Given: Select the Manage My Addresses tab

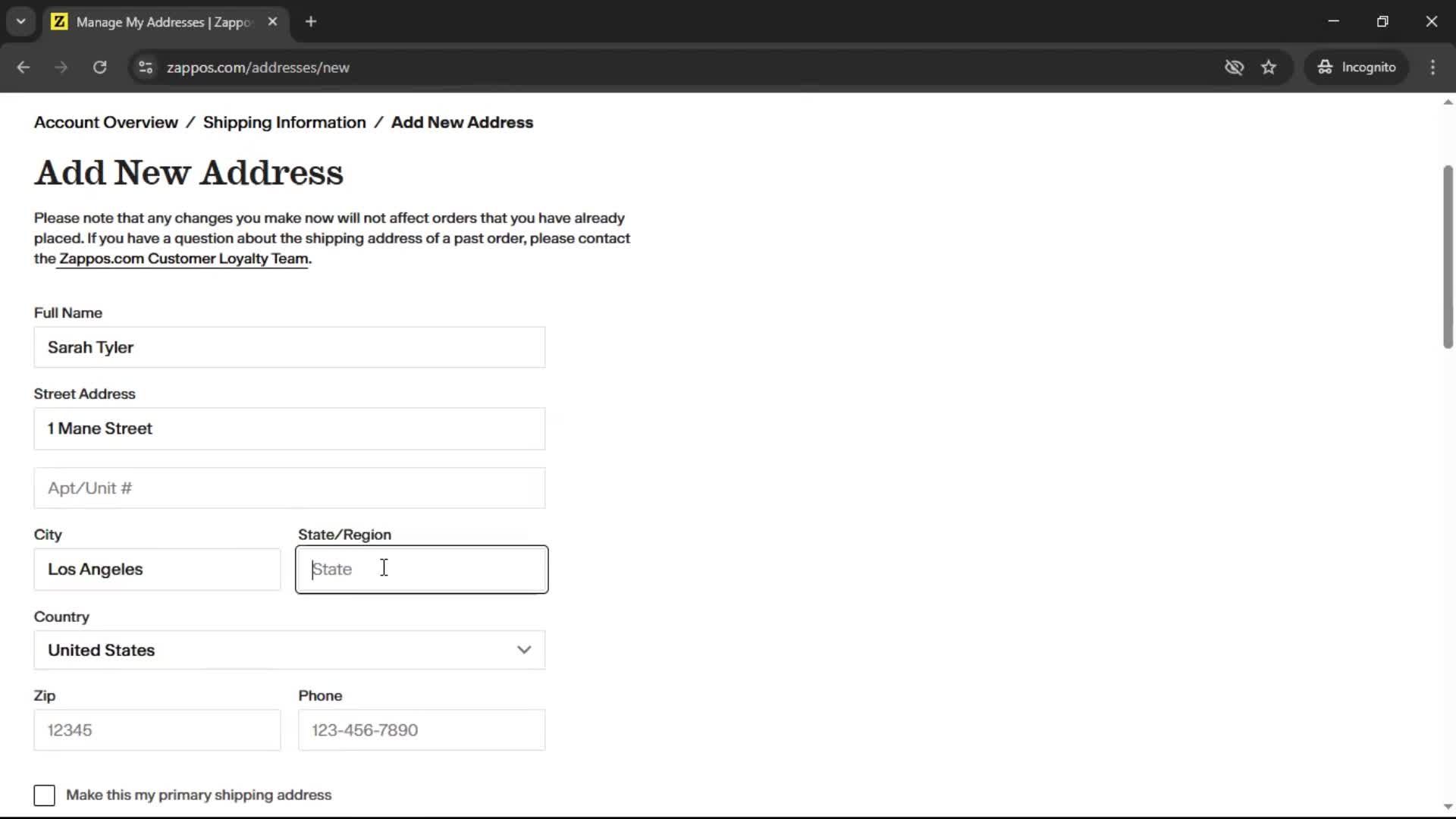Looking at the screenshot, I should (163, 22).
